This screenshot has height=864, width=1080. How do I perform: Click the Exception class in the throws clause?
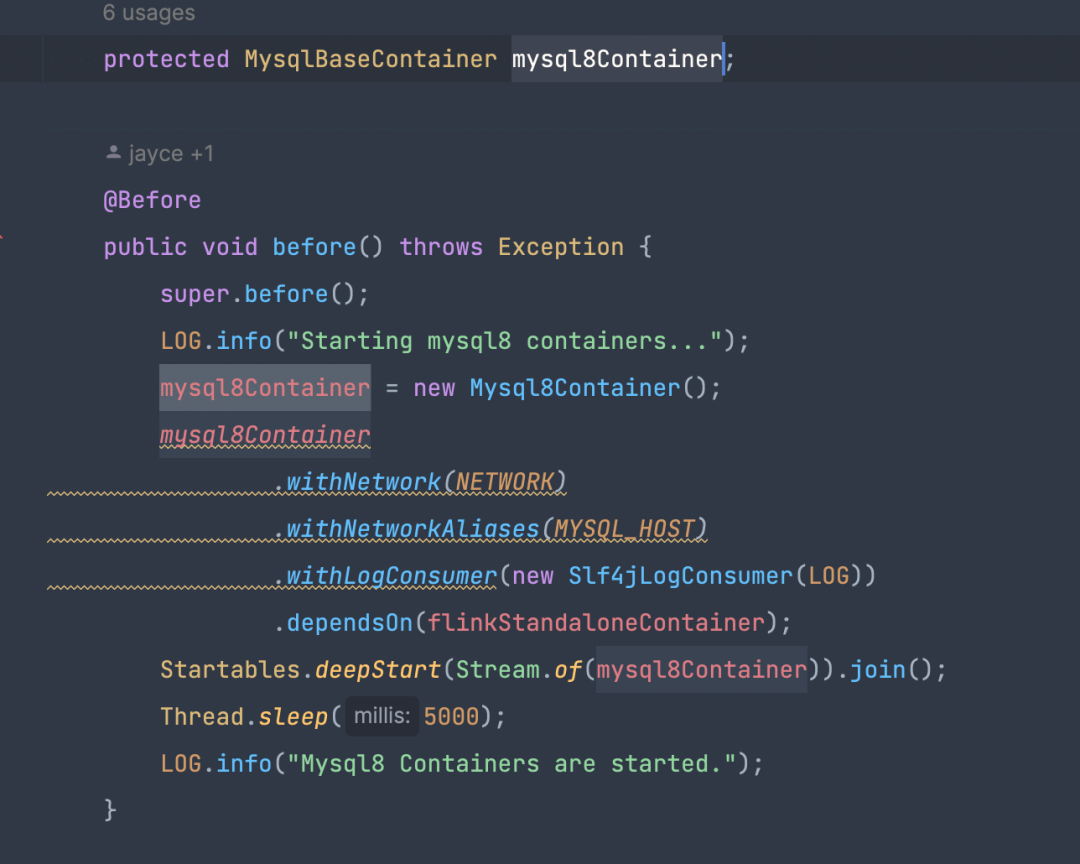tap(560, 247)
